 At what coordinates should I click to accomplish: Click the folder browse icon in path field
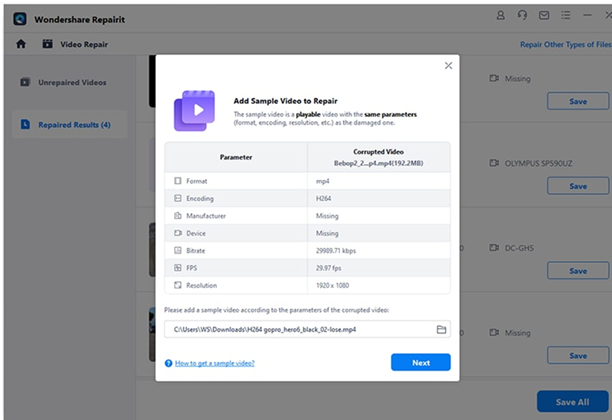tap(441, 329)
